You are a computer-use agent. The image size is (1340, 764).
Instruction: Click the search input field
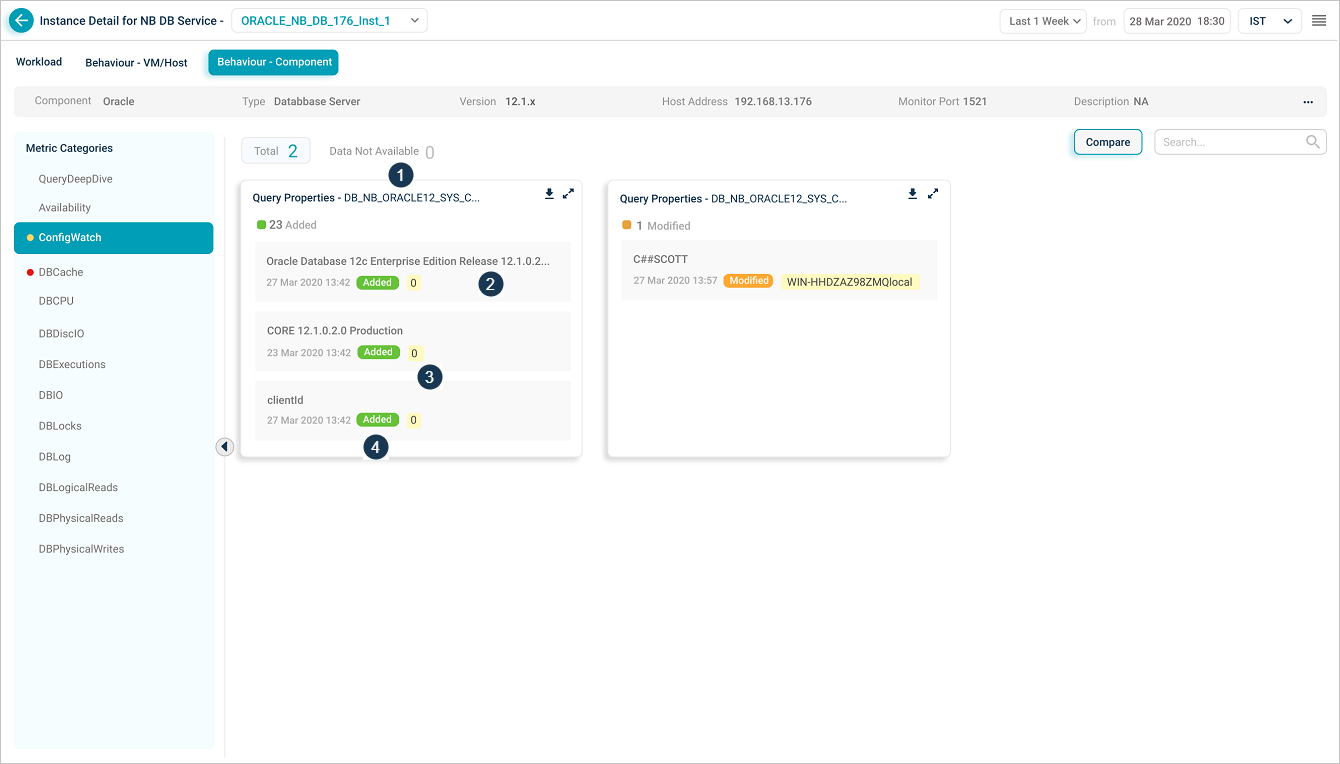tap(1229, 142)
